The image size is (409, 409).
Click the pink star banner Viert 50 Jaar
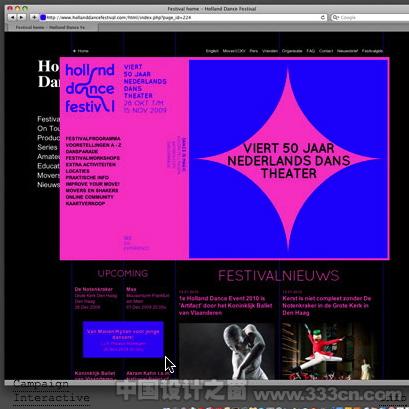(x=289, y=159)
